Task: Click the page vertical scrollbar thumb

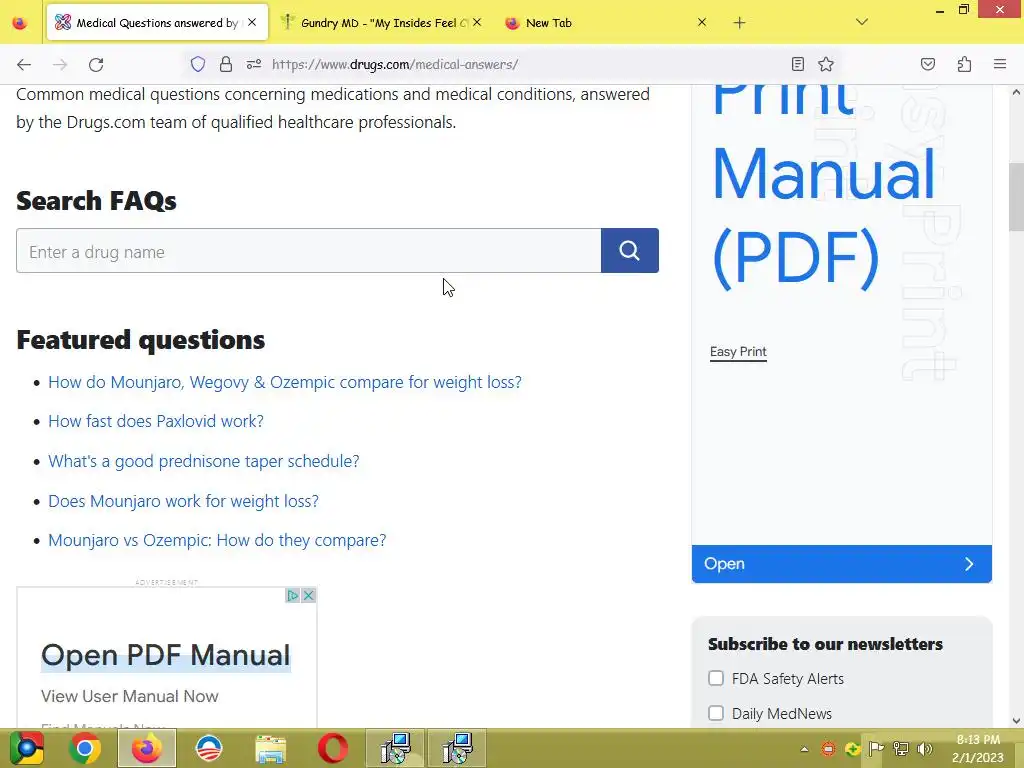Action: click(x=1016, y=196)
